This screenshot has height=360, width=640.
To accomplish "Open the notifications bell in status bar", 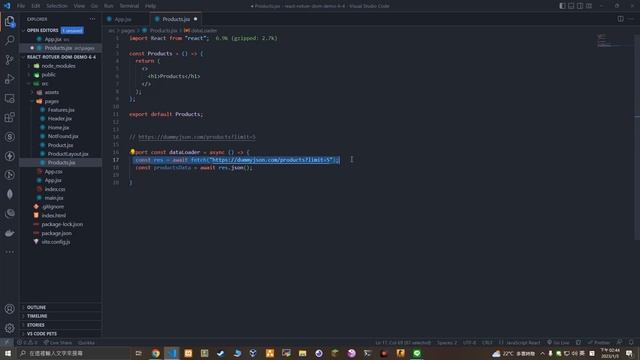I will click(631, 342).
